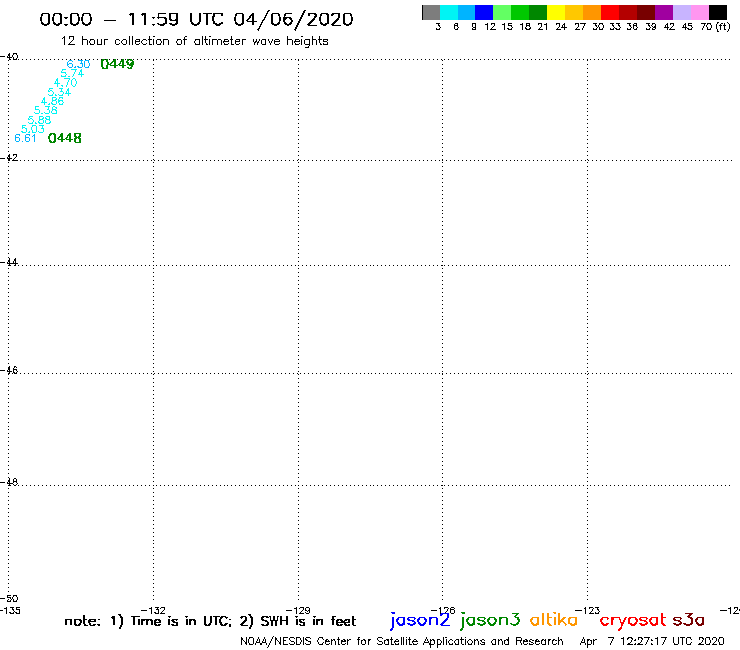Click the purple legend swatch

[x=664, y=12]
